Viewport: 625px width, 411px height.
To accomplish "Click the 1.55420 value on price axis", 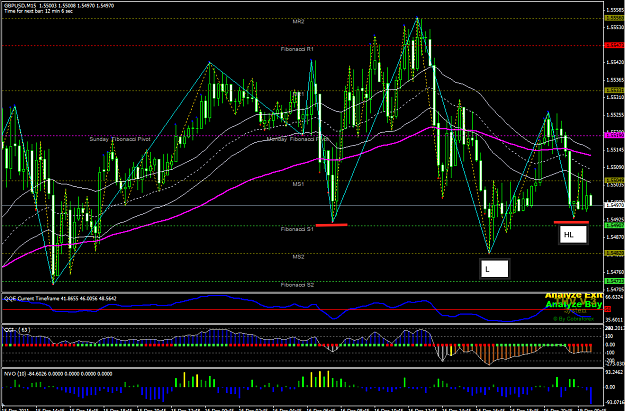I will [615, 62].
